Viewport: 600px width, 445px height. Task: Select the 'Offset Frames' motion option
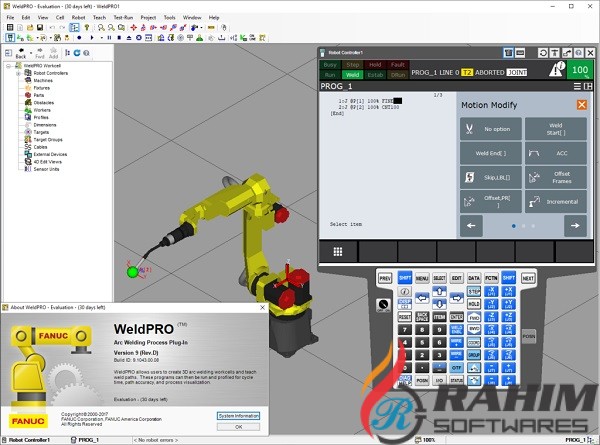[556, 177]
